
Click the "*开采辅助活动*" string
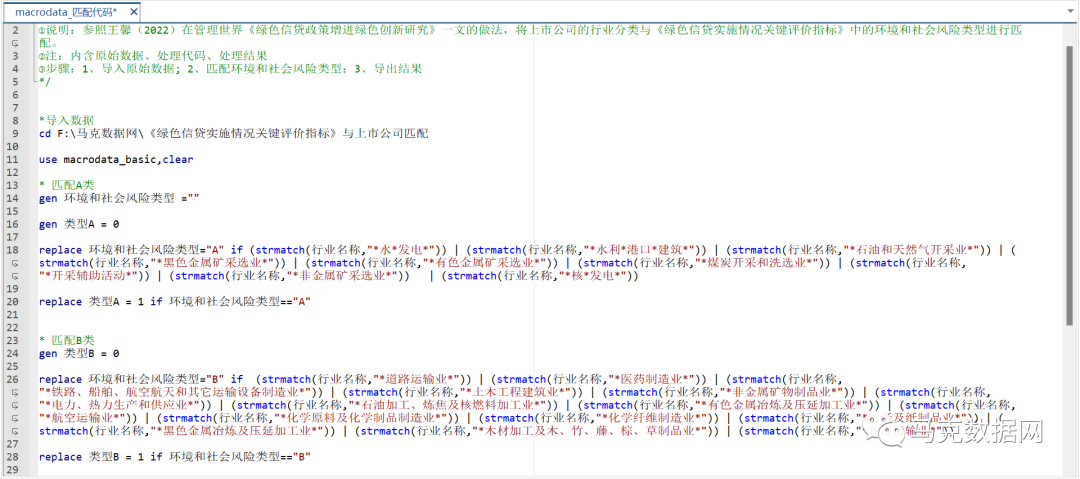pyautogui.click(x=88, y=277)
